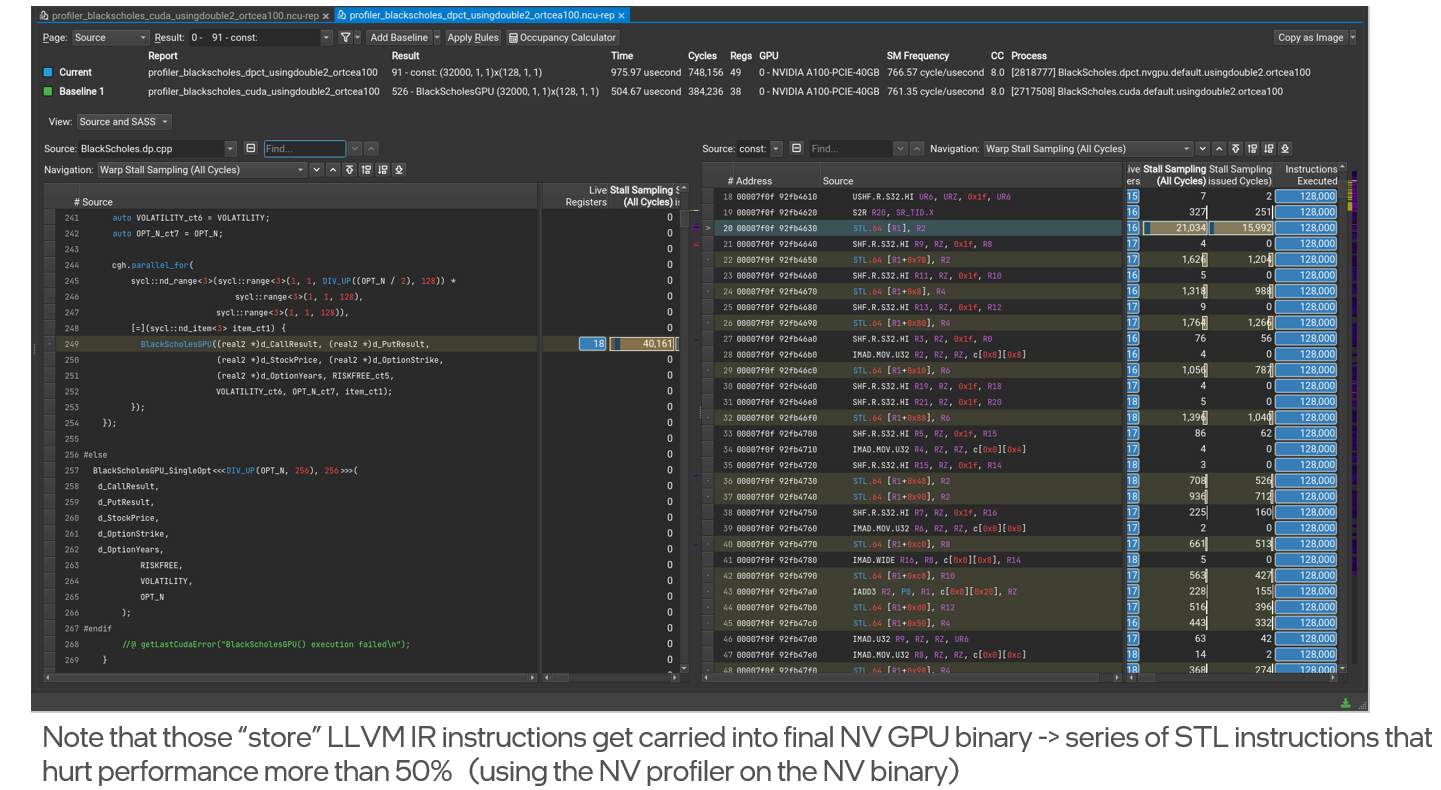Go to next value in left Navigation bar
Viewport: 1441px width, 790px height.
(x=317, y=170)
